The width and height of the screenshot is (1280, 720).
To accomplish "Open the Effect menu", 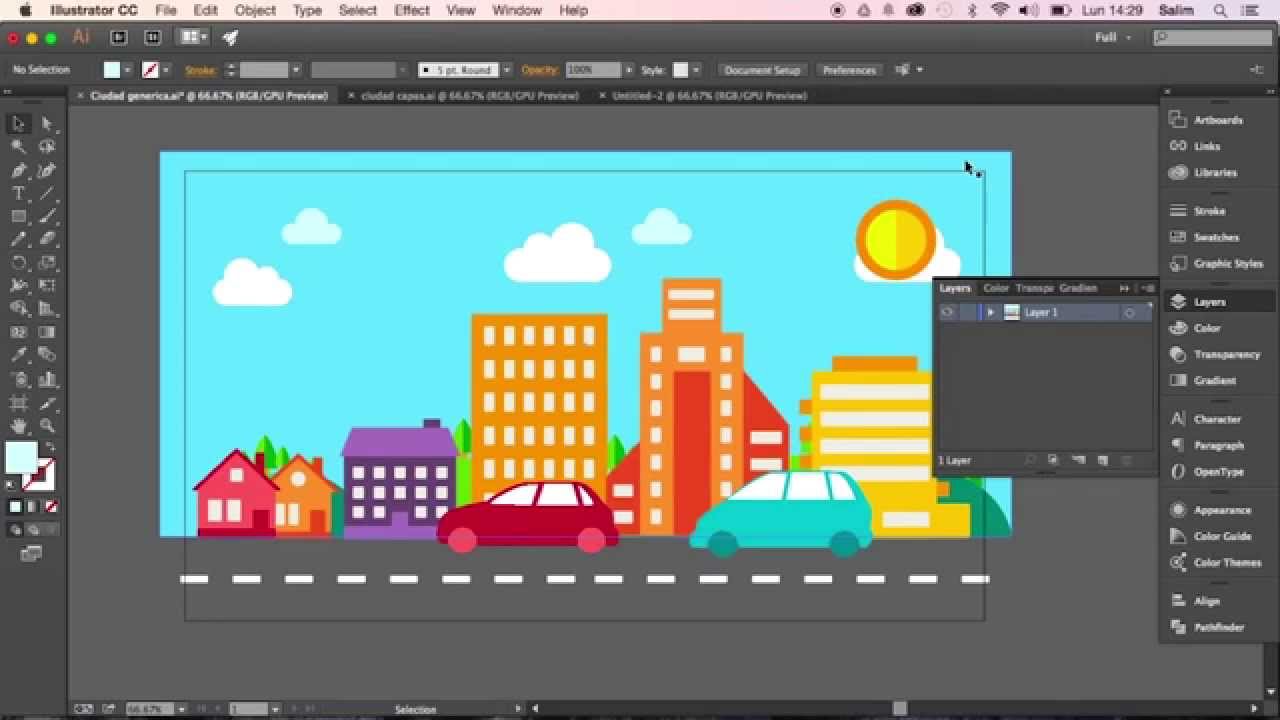I will click(412, 10).
